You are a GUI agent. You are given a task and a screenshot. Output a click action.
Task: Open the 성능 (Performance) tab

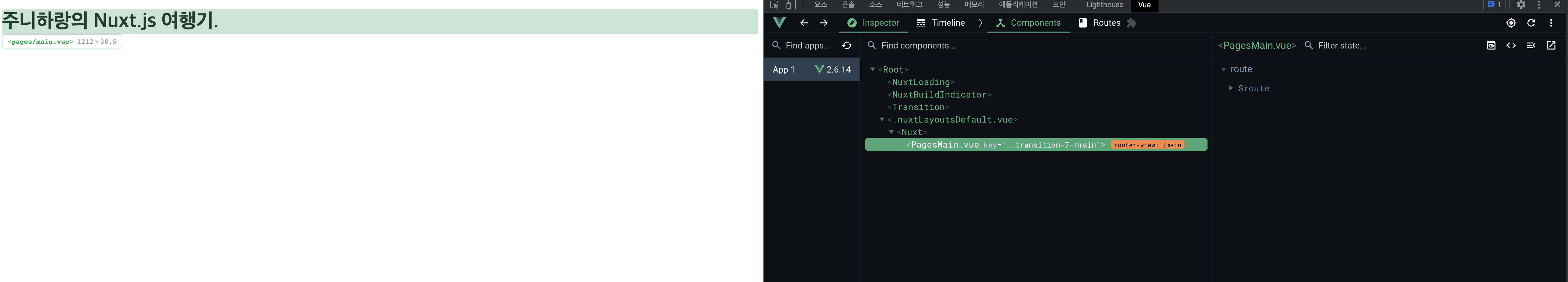943,5
